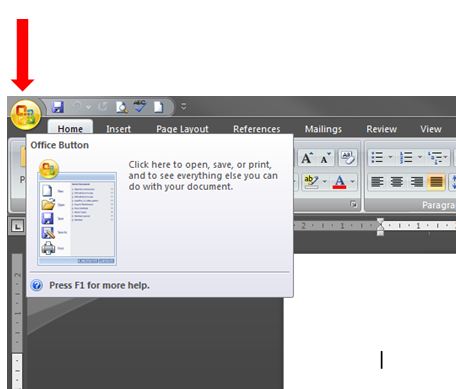This screenshot has height=389, width=456.
Task: Clear formatting with the eraser icon
Action: click(x=348, y=158)
